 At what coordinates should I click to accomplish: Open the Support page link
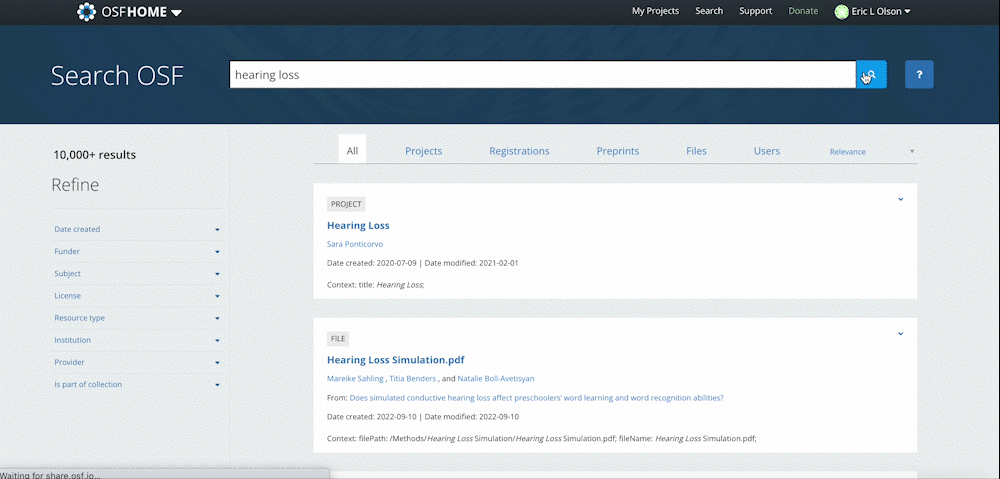coord(756,11)
